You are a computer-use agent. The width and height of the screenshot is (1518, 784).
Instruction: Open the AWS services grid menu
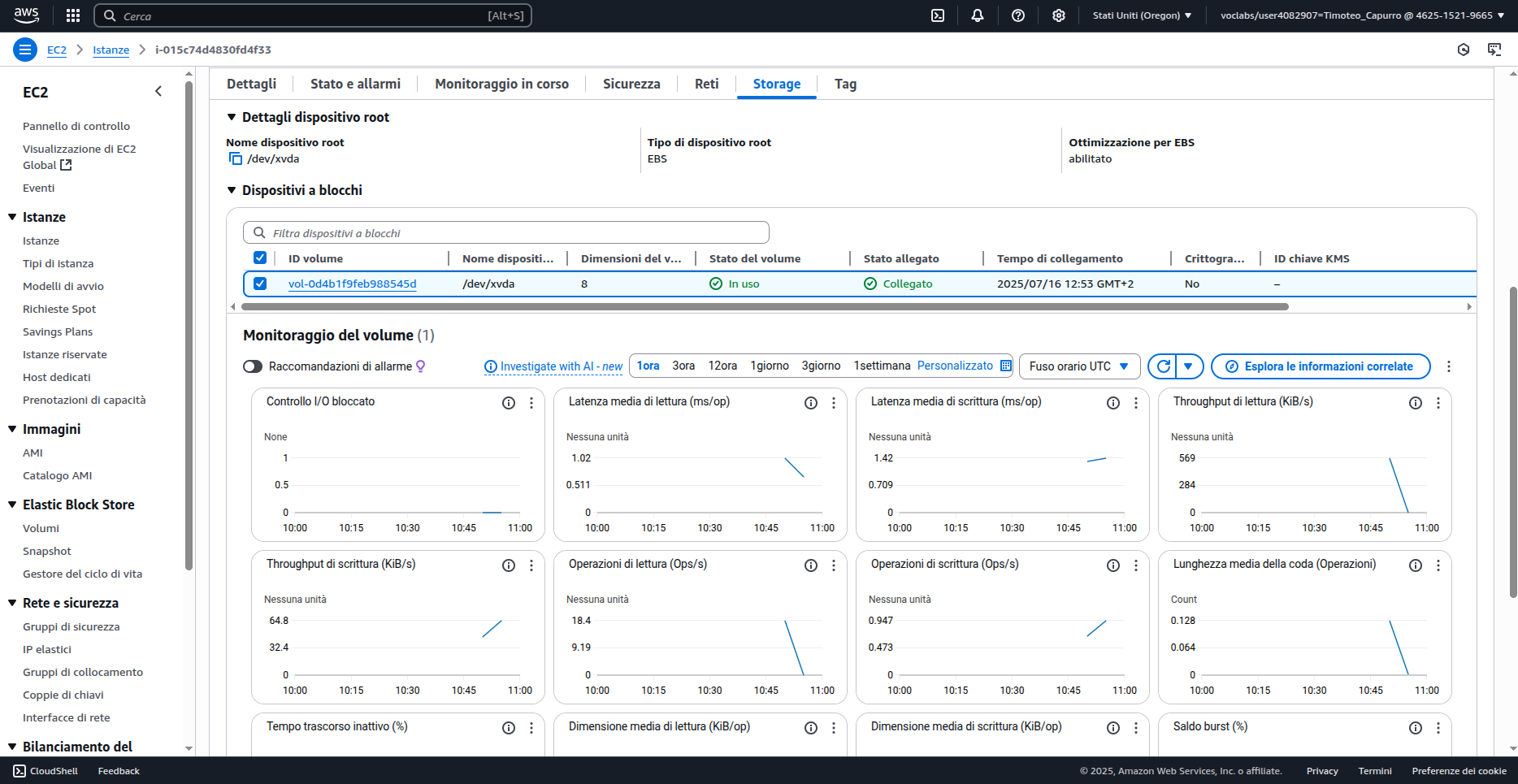pyautogui.click(x=73, y=15)
